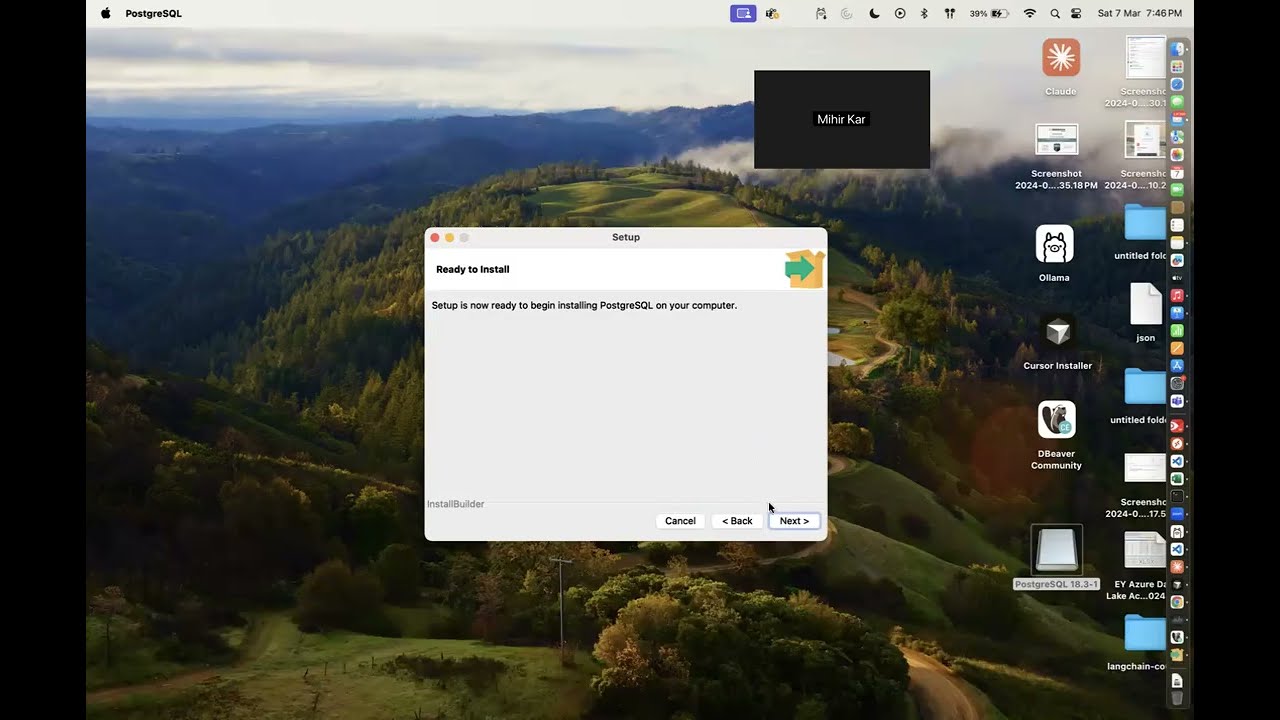This screenshot has height=720, width=1280.
Task: Select Screenshot ending 35.18 PM thumbnail
Action: pos(1056,140)
